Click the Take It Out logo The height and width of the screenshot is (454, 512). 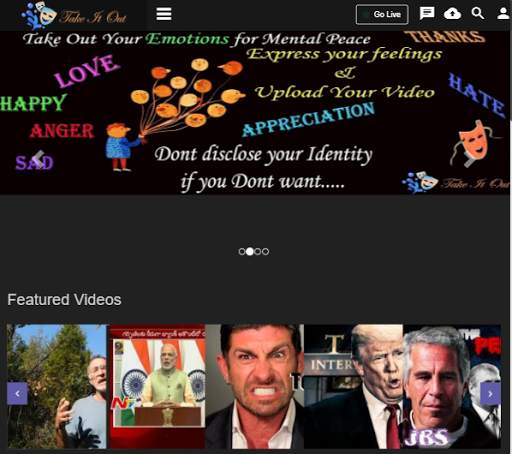74,15
